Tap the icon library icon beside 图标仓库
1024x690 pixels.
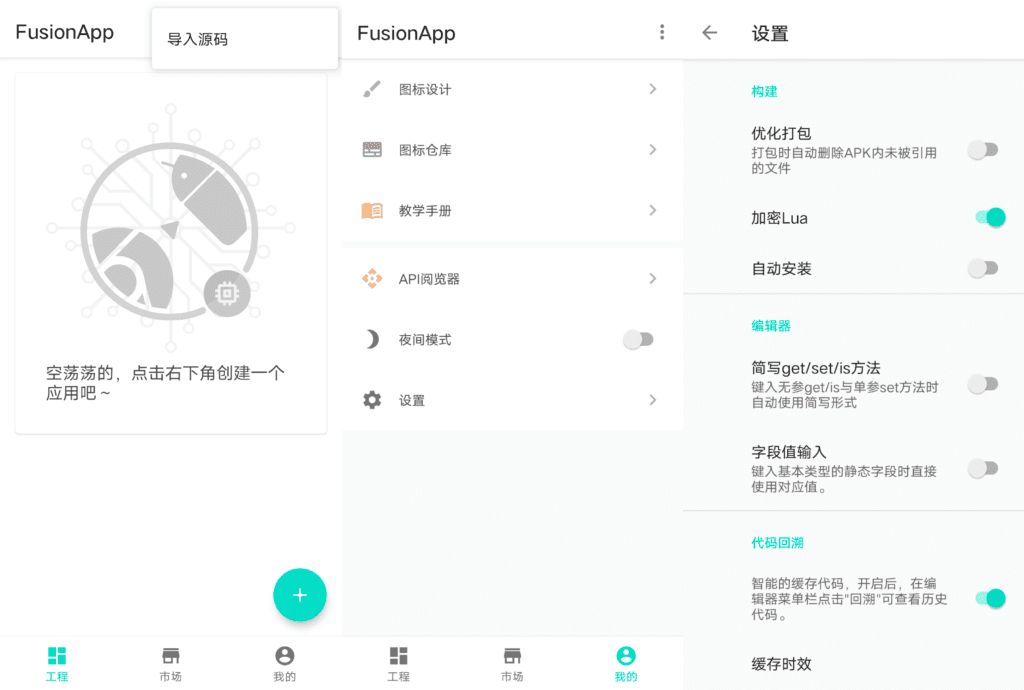[372, 150]
